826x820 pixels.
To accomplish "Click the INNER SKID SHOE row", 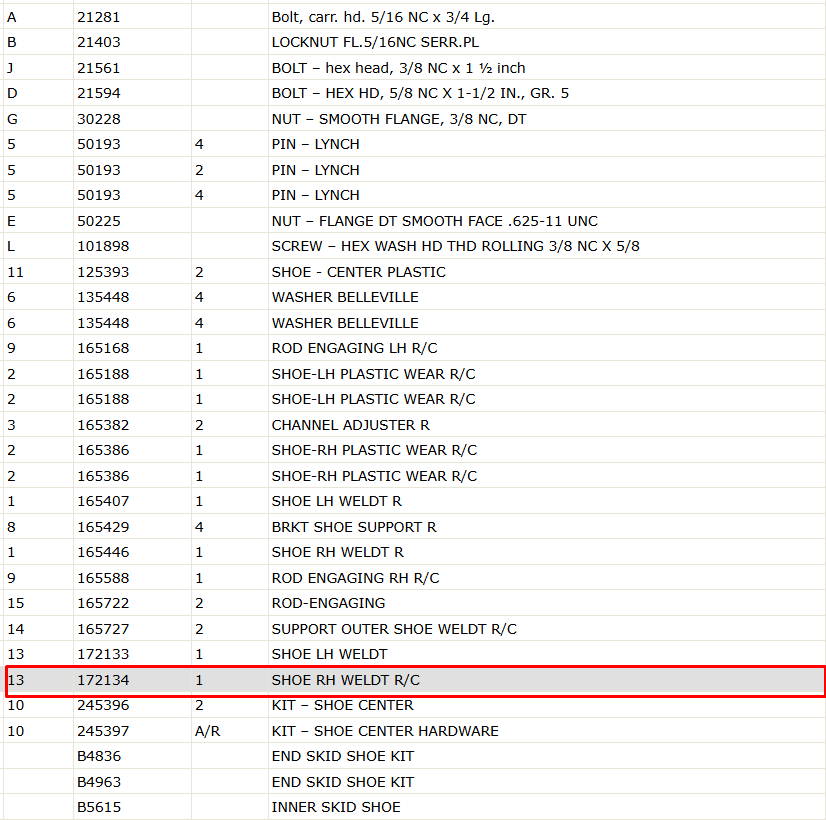I will click(x=415, y=807).
